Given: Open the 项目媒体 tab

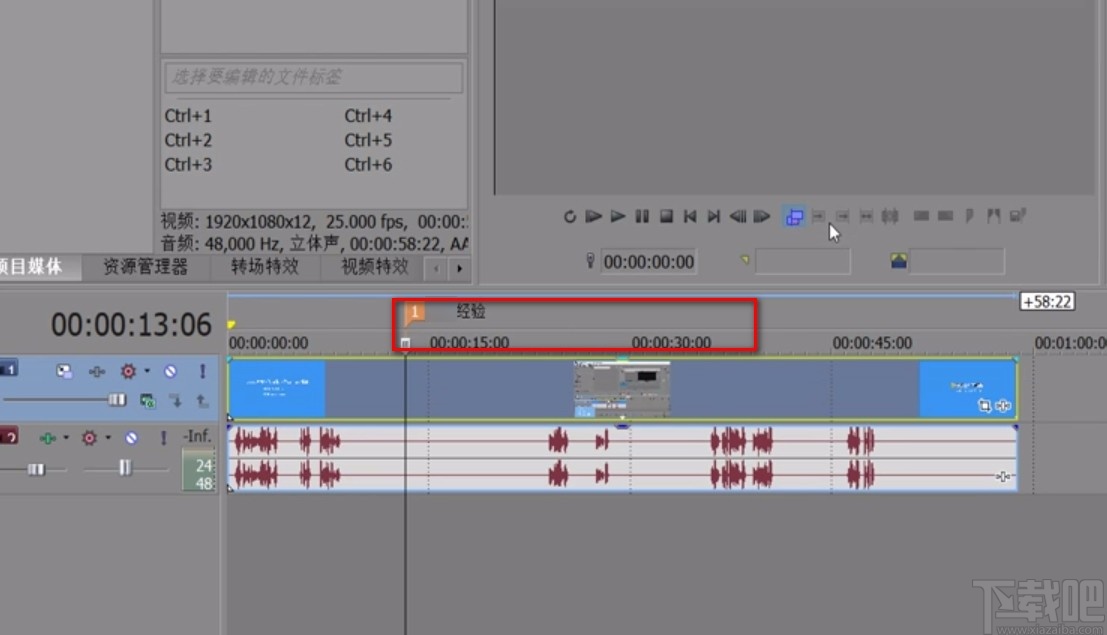Looking at the screenshot, I should click(x=32, y=267).
